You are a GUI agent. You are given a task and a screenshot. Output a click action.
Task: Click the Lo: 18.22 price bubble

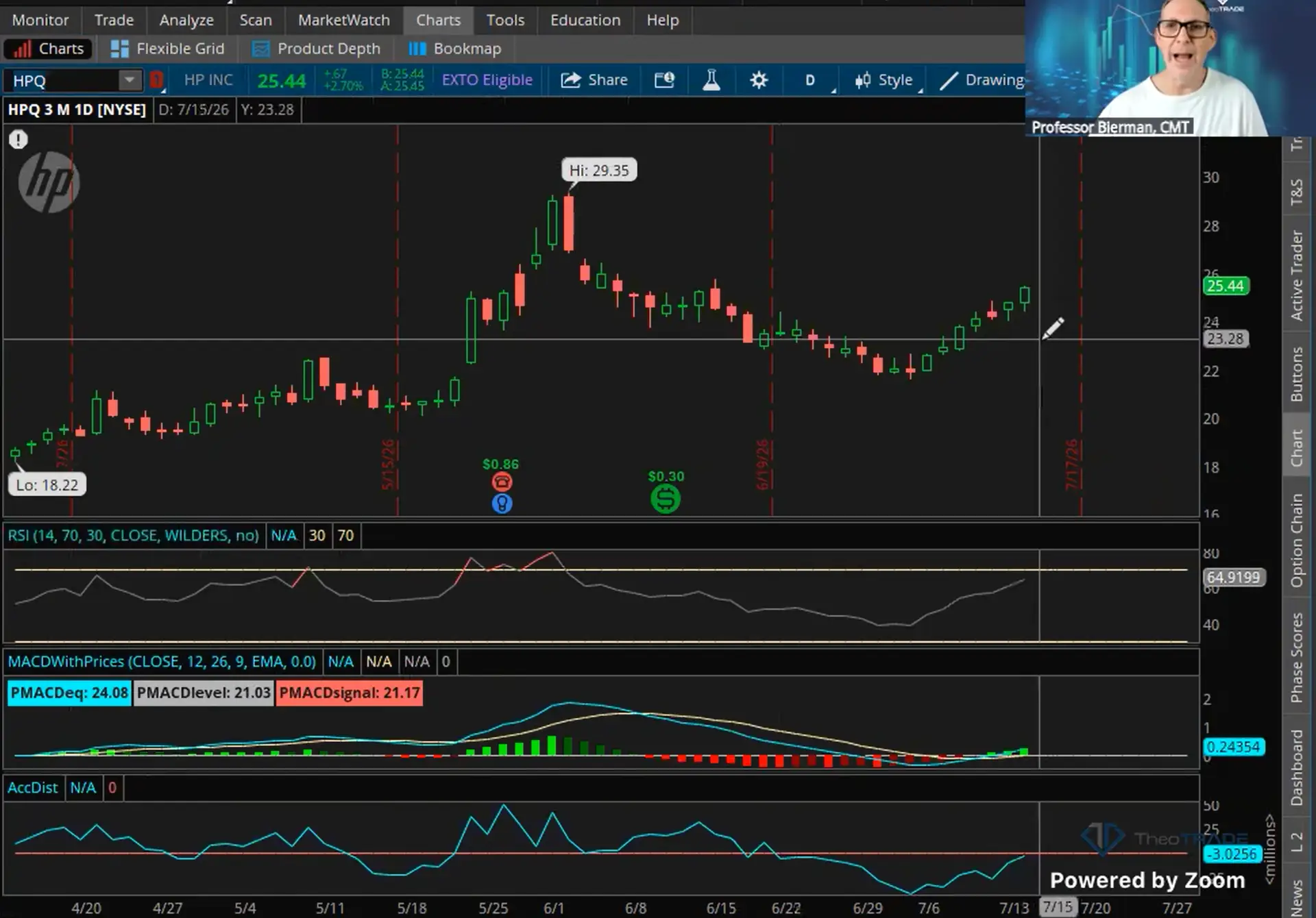click(x=47, y=485)
